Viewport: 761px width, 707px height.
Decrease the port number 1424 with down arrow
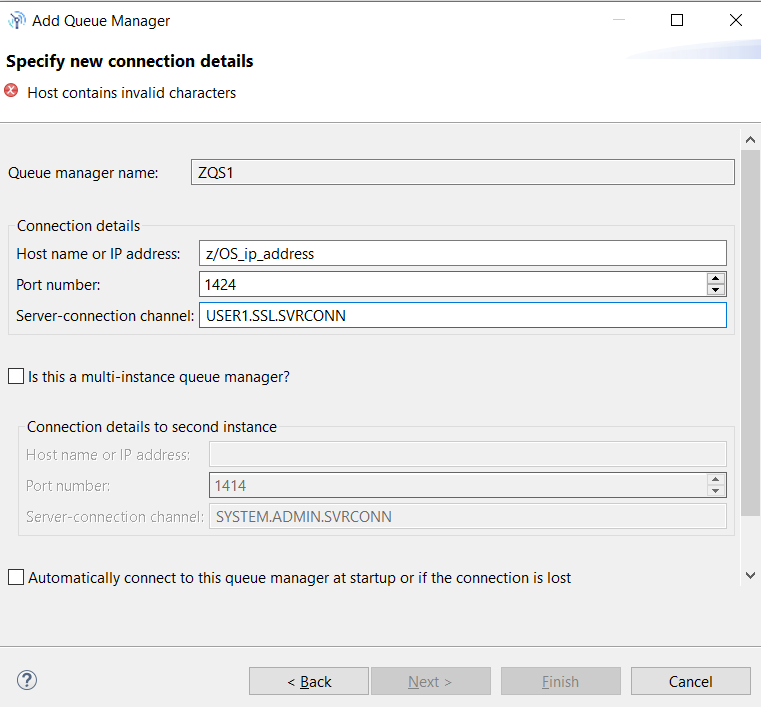click(715, 290)
